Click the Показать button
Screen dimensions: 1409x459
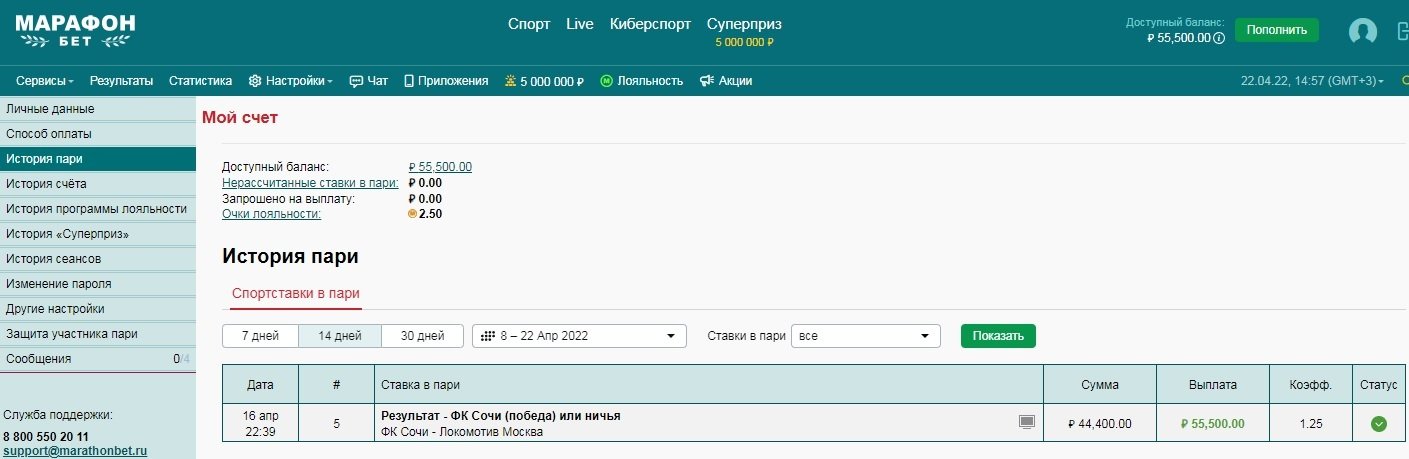pos(997,336)
